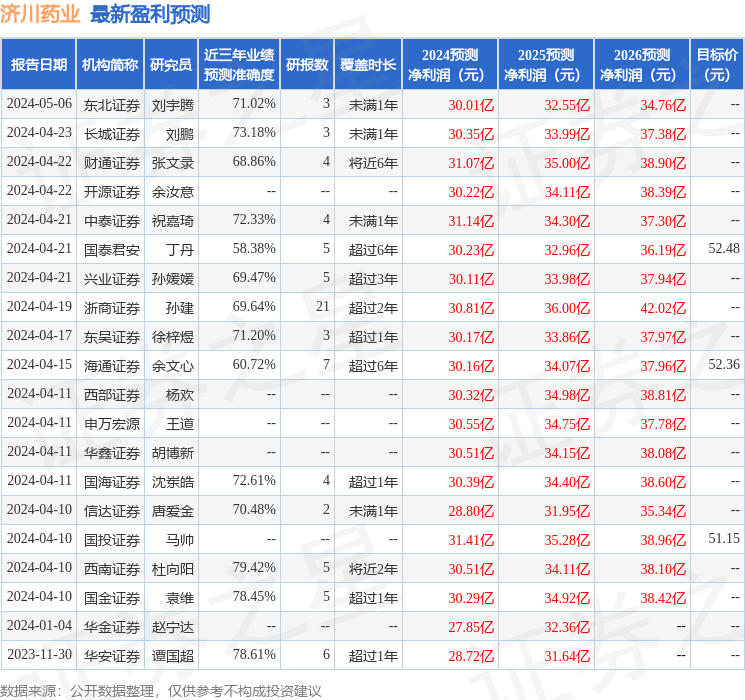
Task: Select institution 华安证券
Action: click(112, 656)
